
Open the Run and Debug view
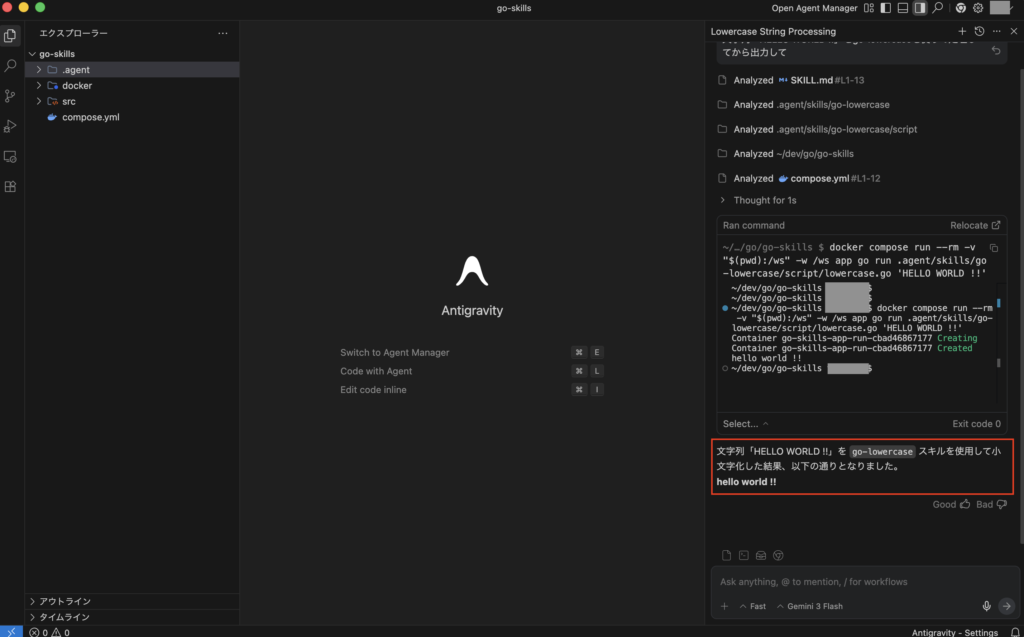(x=10, y=126)
